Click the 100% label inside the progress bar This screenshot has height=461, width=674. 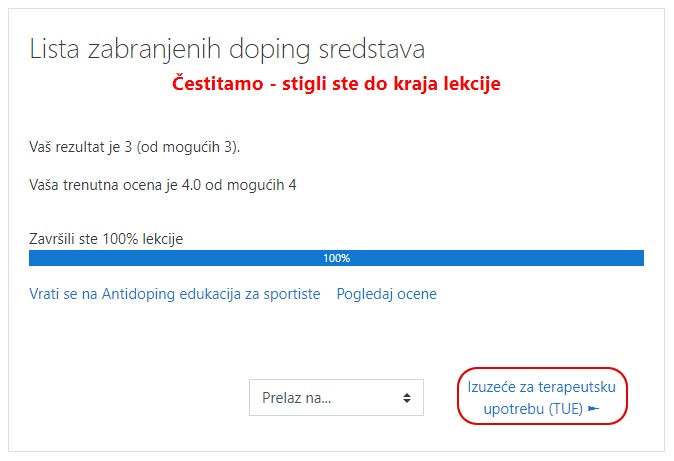[x=336, y=258]
